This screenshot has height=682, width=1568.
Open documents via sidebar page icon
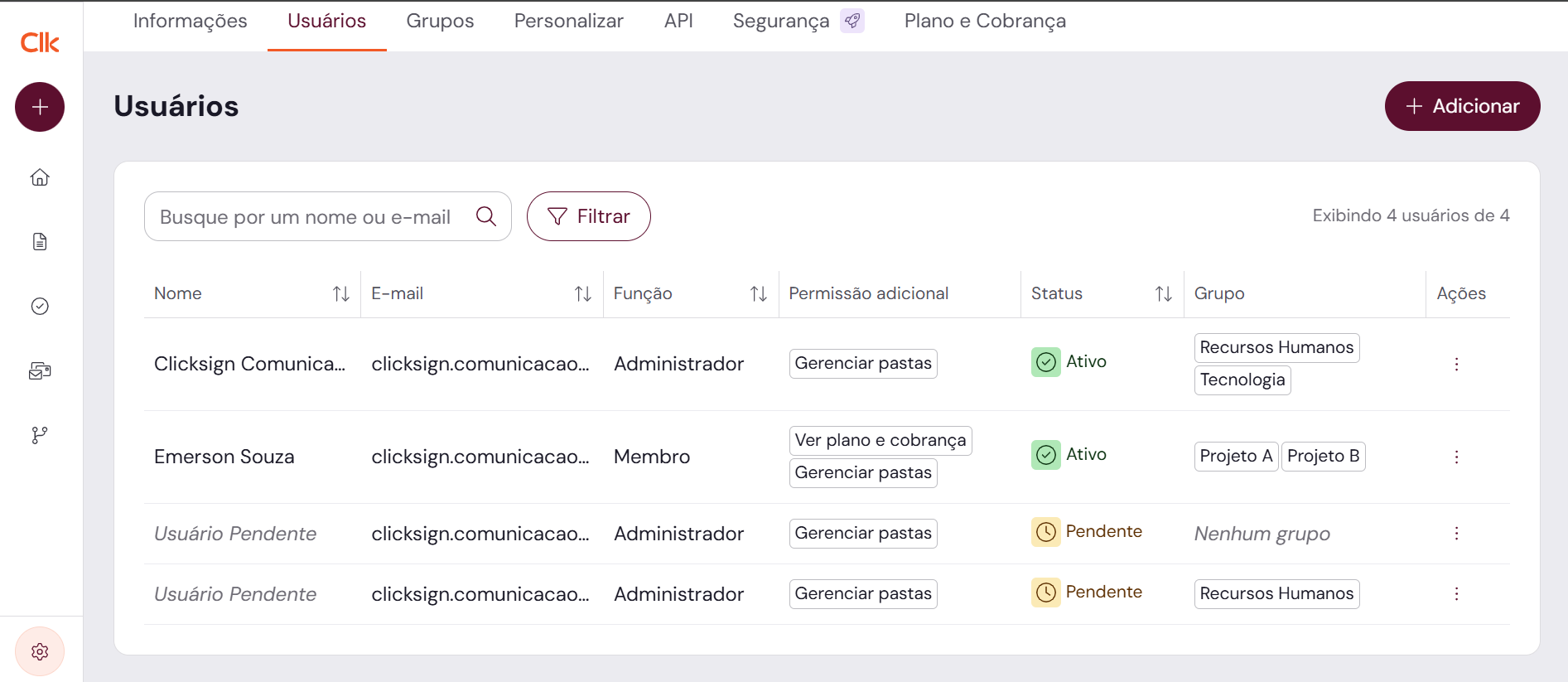(x=40, y=242)
